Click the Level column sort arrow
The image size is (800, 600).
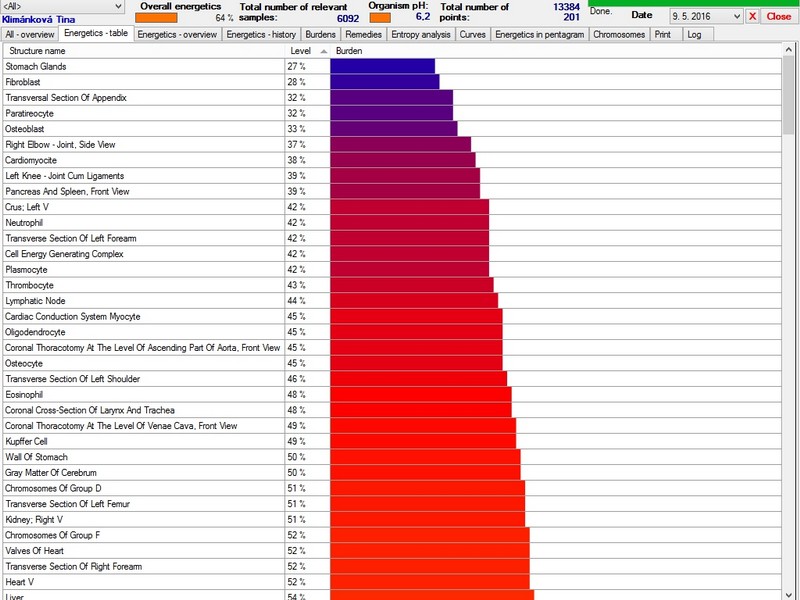[323, 51]
